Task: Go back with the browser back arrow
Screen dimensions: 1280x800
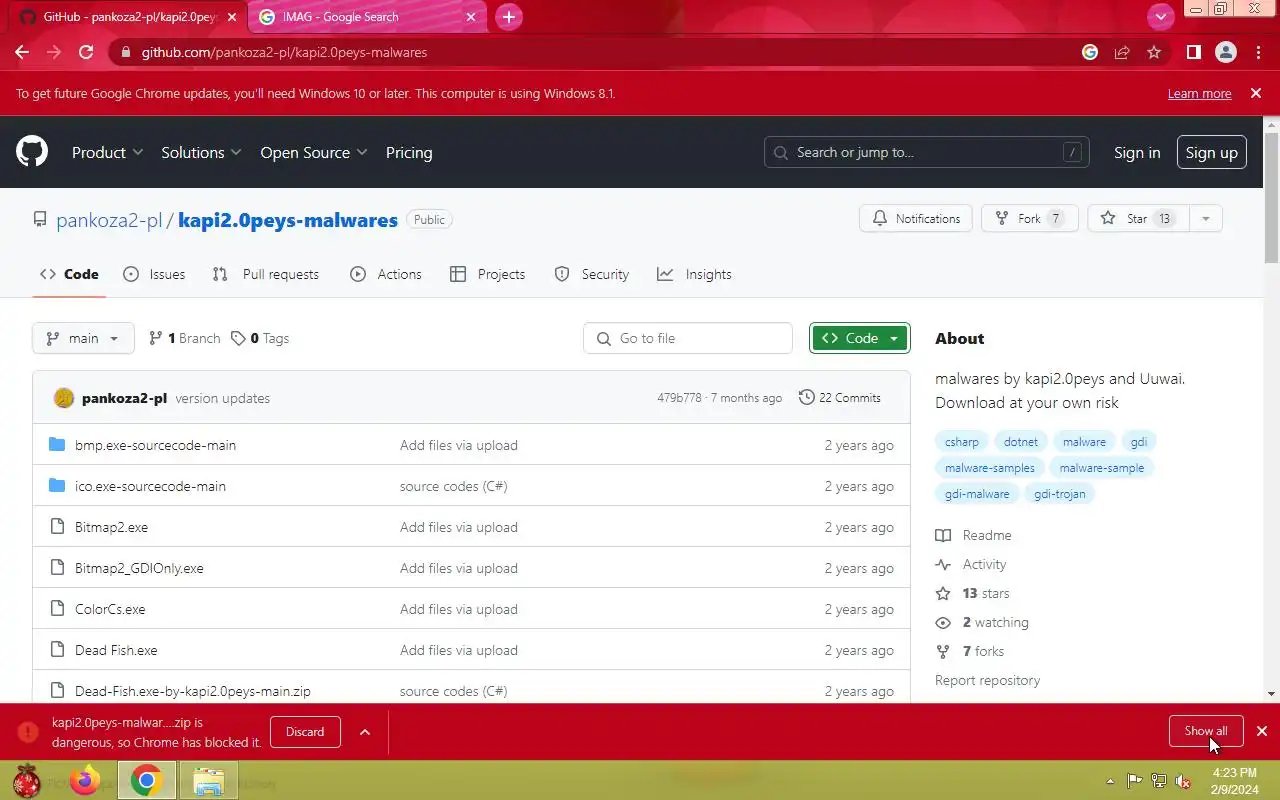Action: click(x=22, y=52)
